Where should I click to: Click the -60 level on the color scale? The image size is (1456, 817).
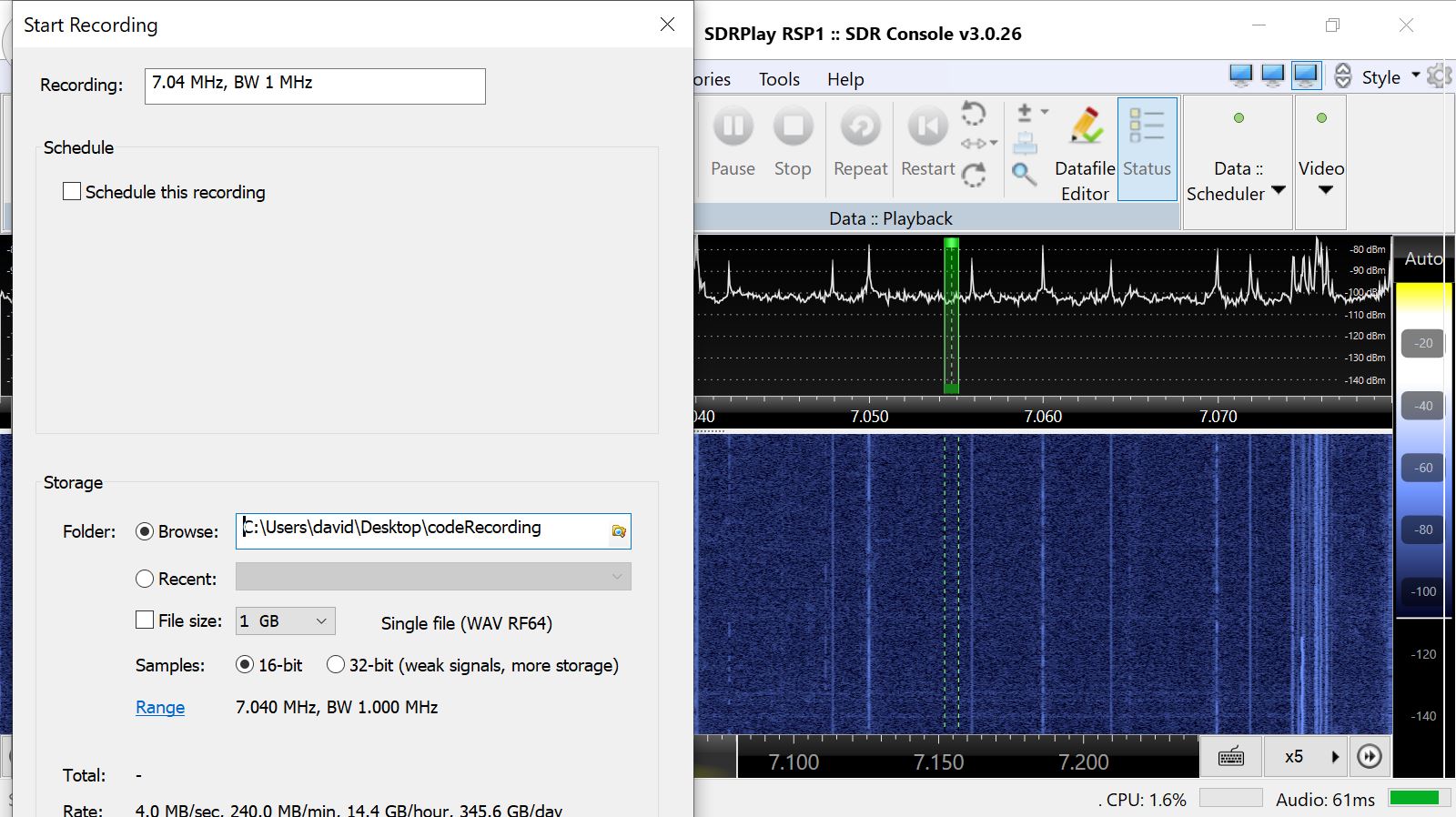pyautogui.click(x=1423, y=468)
